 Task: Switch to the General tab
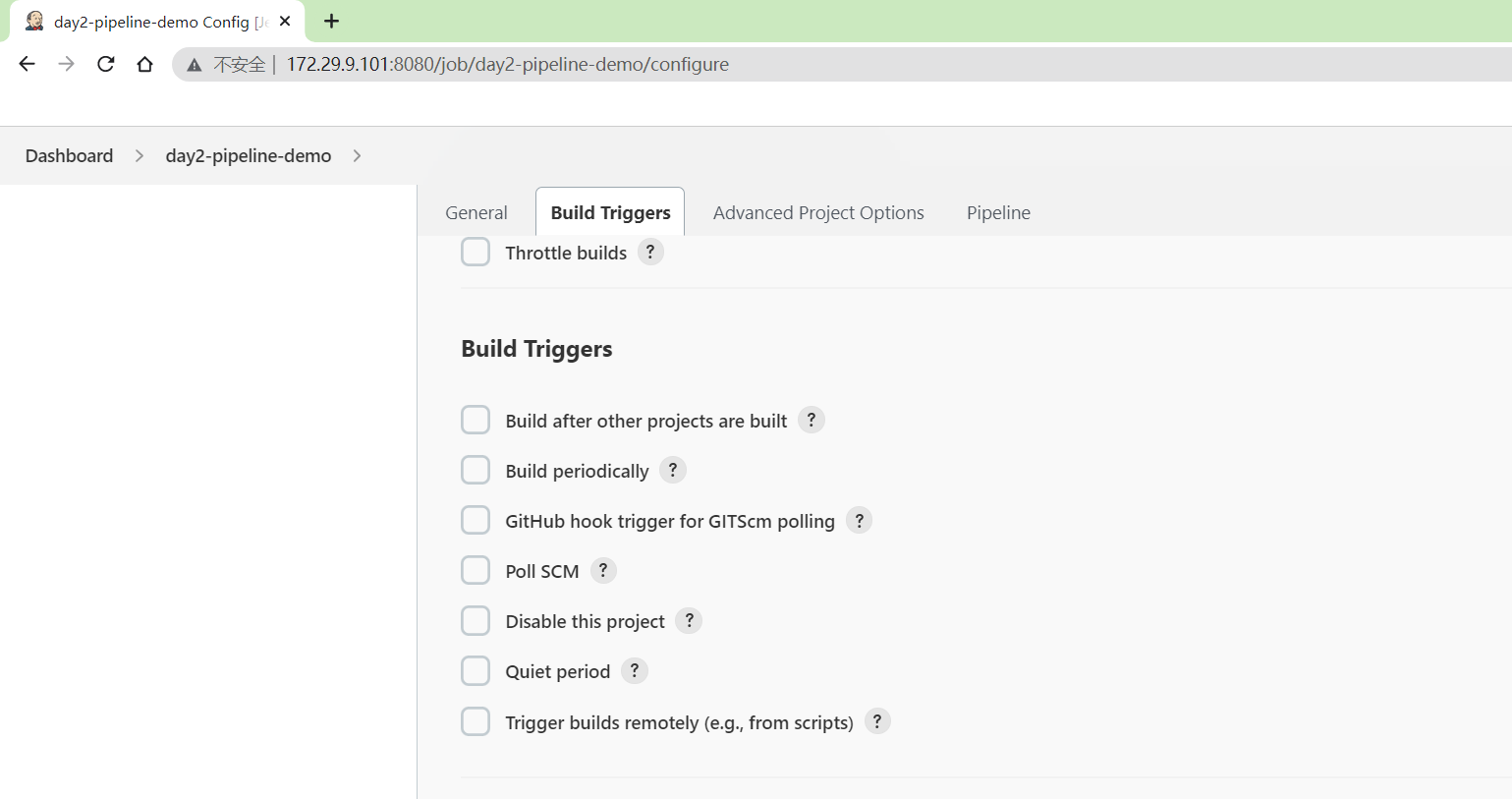point(476,212)
